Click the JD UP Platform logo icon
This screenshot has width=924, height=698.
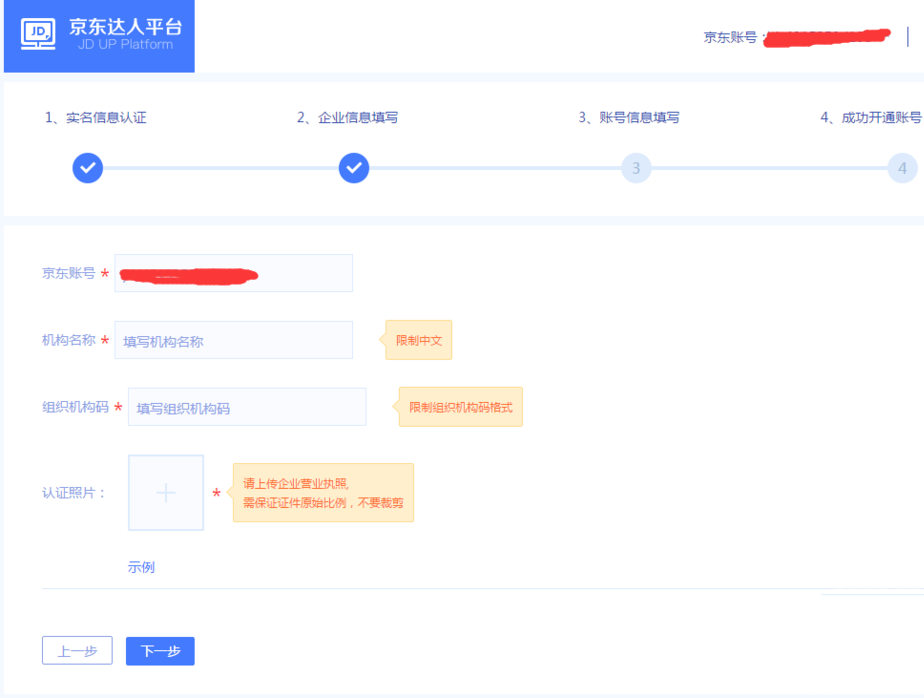coord(38,34)
